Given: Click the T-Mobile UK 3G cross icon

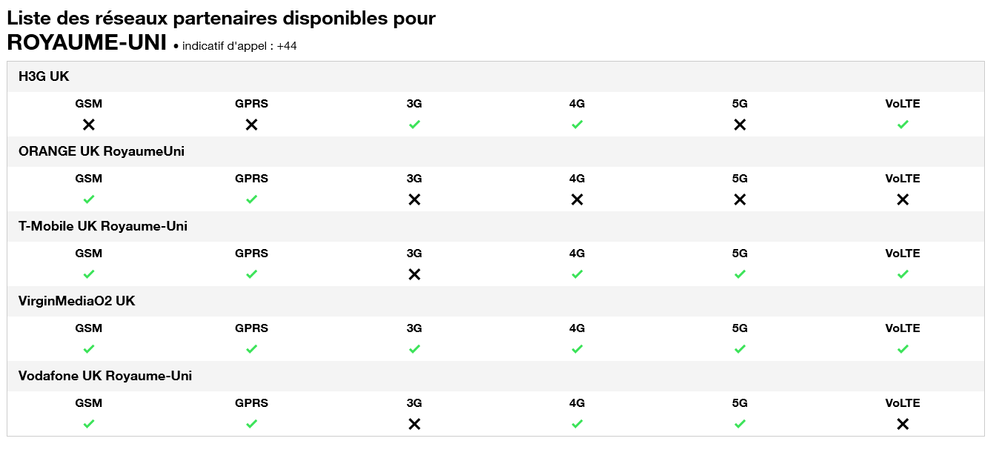Looking at the screenshot, I should point(414,275).
